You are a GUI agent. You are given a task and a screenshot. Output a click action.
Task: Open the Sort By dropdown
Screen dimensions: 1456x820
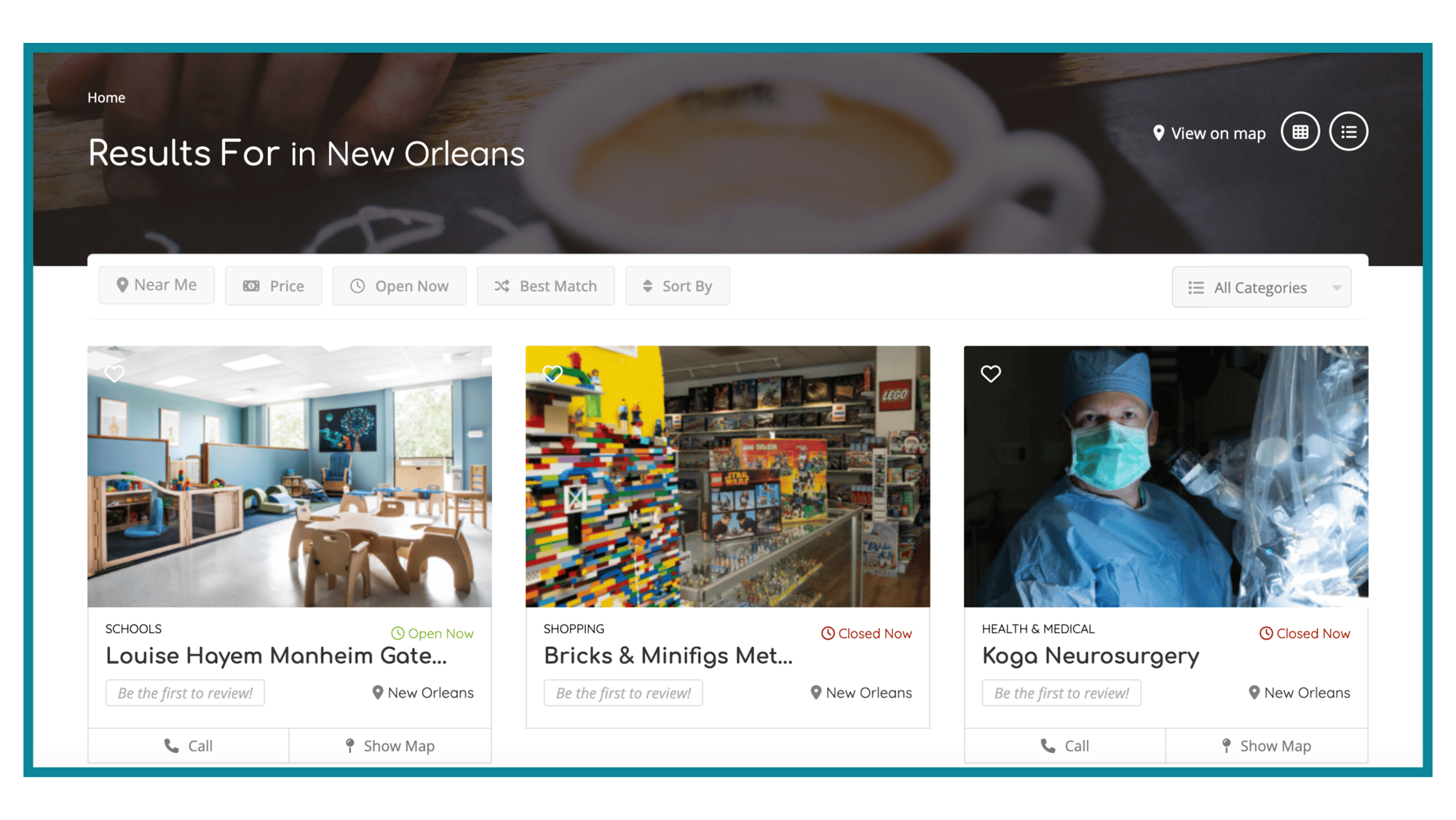coord(677,286)
